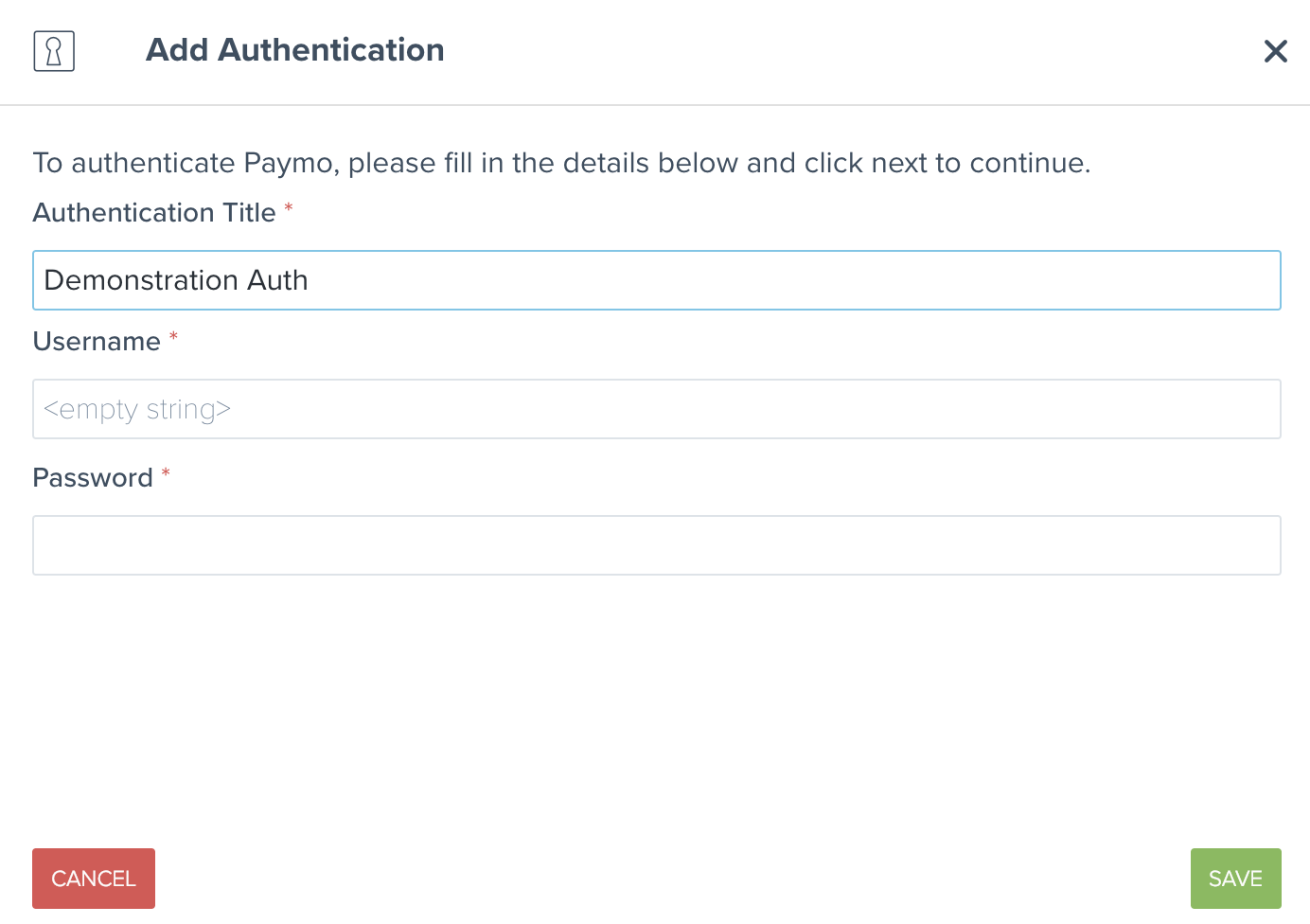Click the Authentication Title label
Screen dimensions: 1310x924
point(154,213)
